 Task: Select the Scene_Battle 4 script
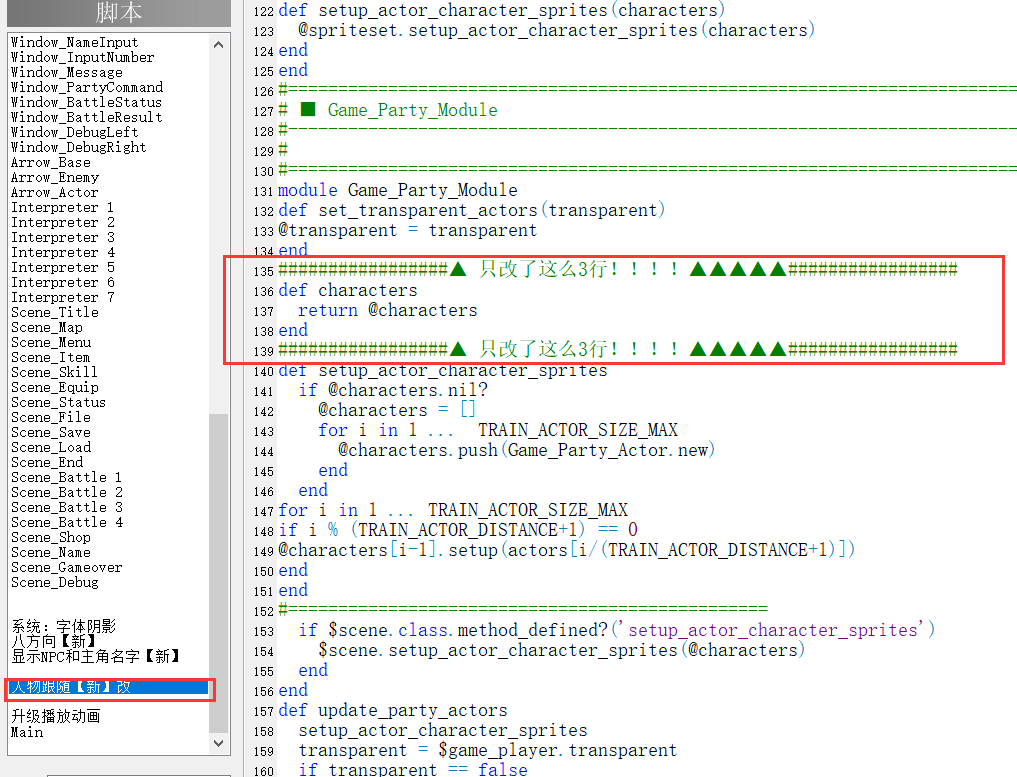tap(67, 522)
